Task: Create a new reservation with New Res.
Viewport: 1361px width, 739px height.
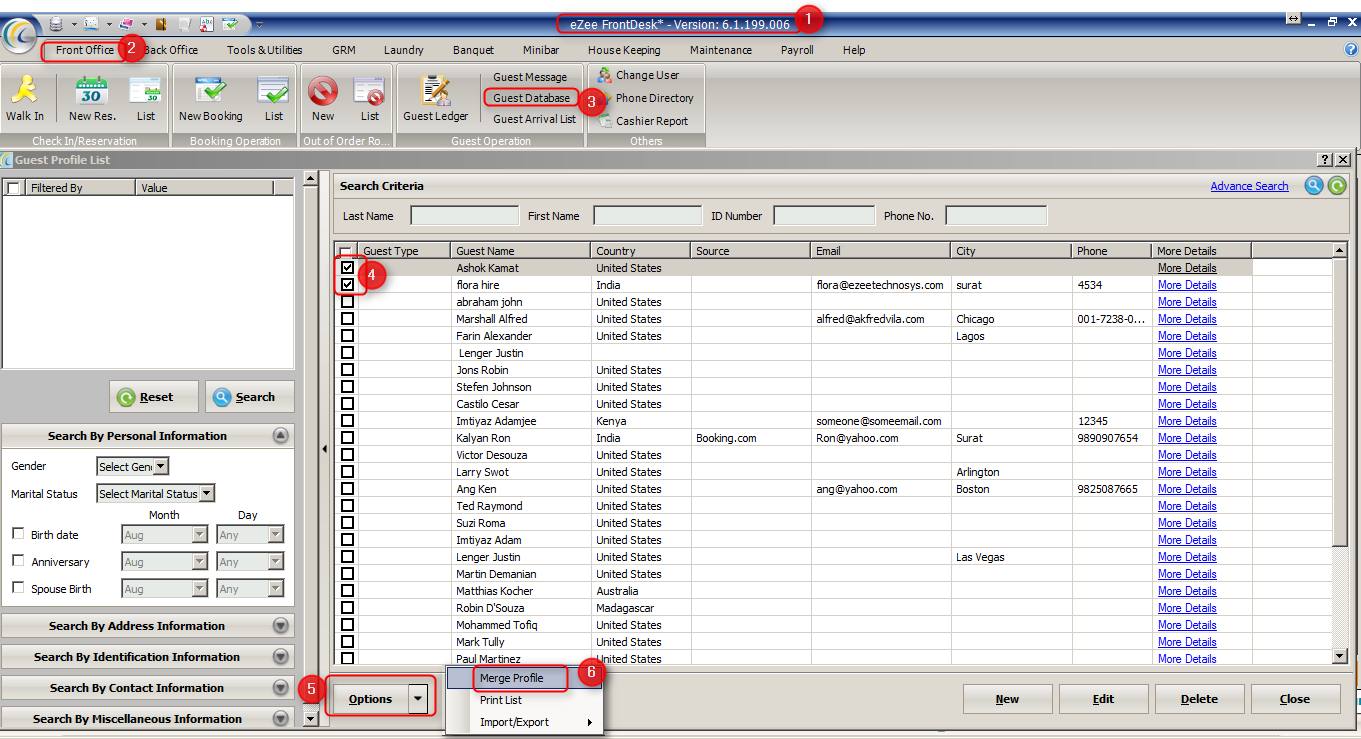Action: 92,100
